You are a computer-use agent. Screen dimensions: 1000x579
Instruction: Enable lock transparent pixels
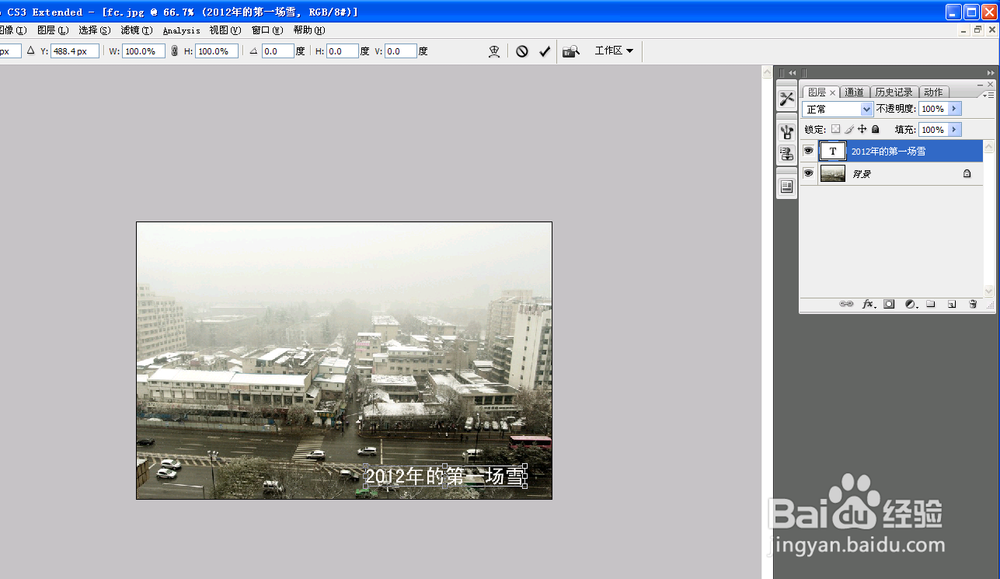coord(837,129)
